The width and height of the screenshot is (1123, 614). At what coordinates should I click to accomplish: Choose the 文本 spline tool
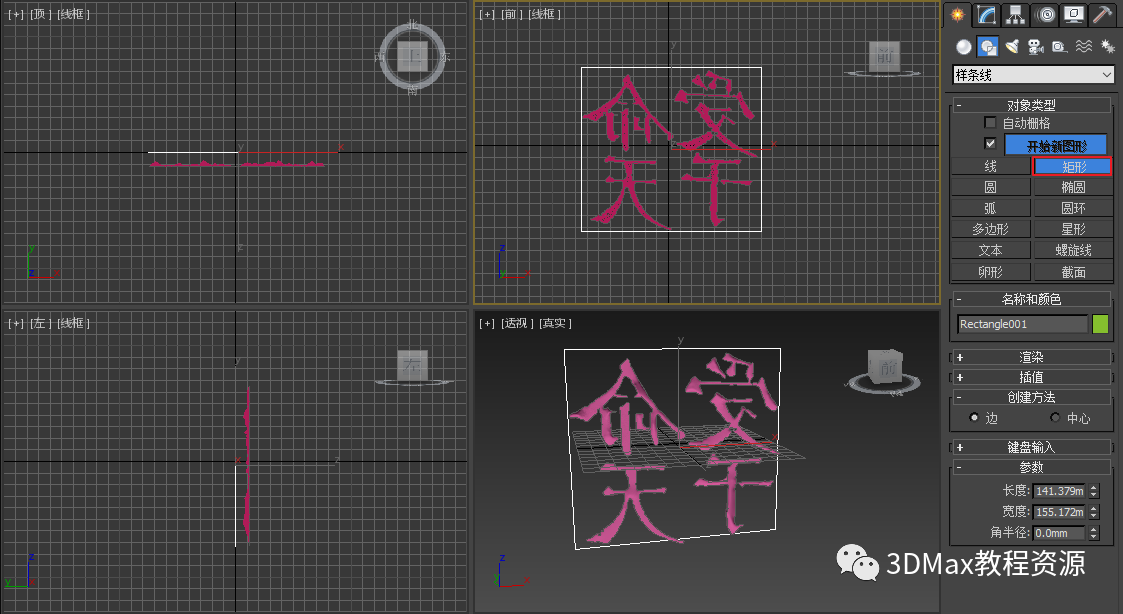point(991,250)
